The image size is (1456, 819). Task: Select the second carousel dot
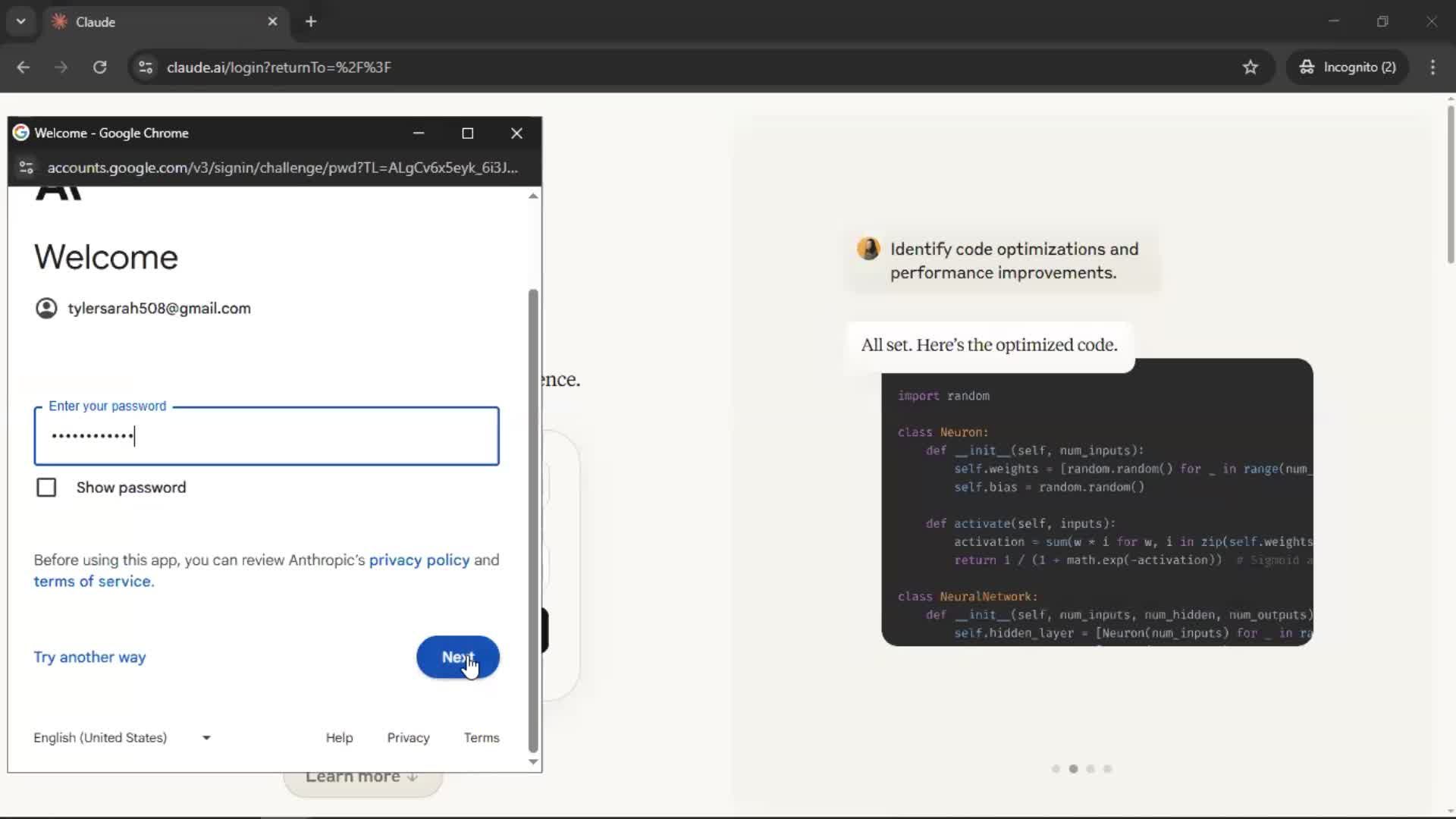click(x=1073, y=769)
